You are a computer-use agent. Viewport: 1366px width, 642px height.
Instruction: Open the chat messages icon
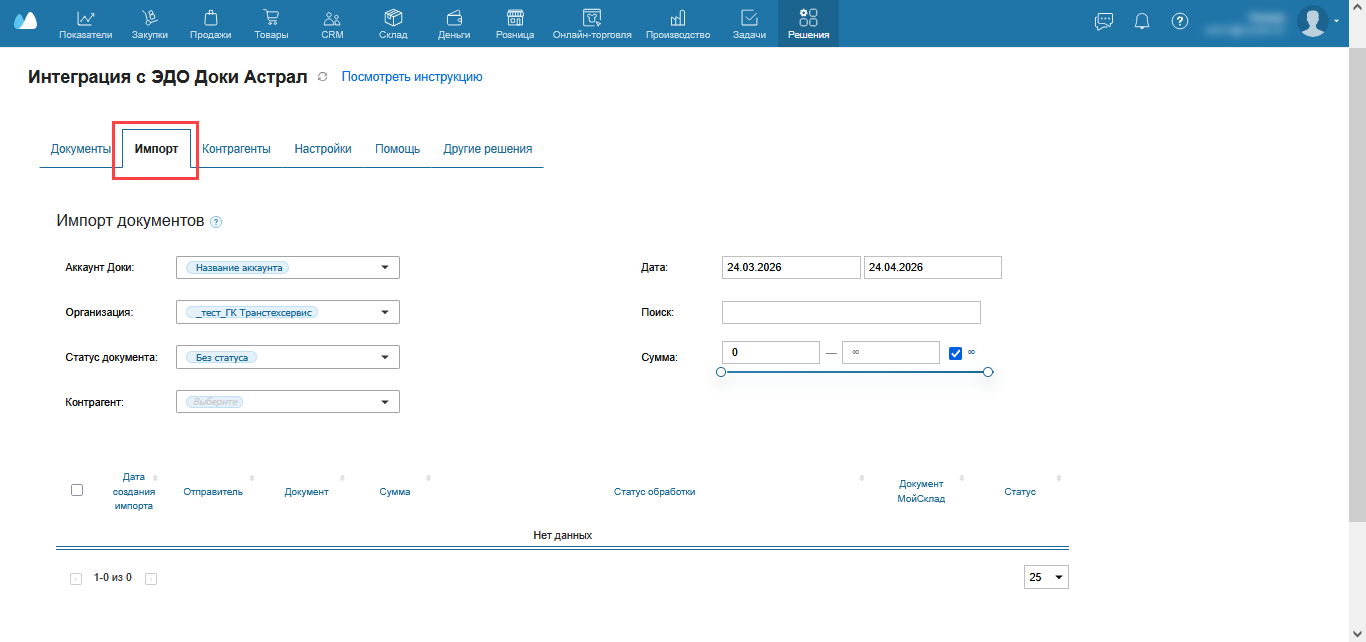tap(1104, 21)
